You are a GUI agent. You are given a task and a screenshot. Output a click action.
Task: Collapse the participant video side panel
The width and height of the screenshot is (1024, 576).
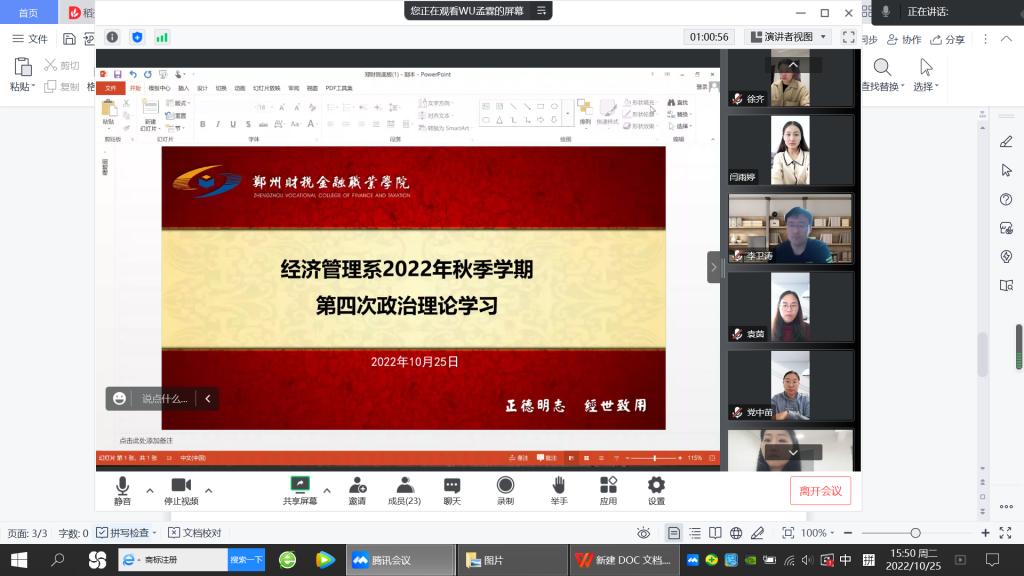714,267
